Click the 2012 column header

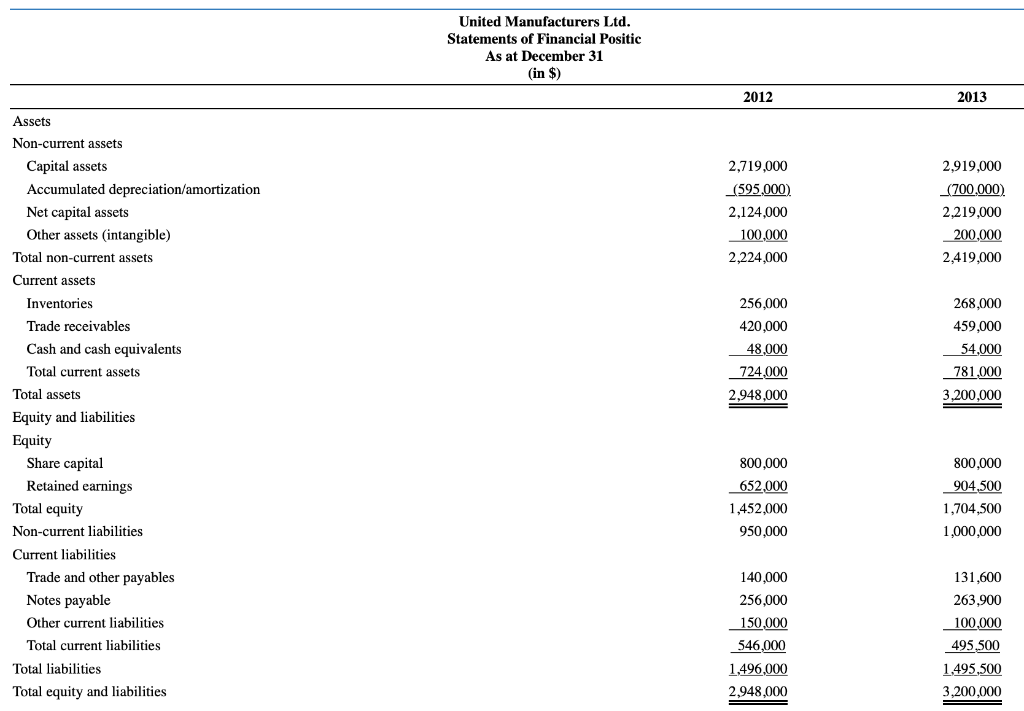[758, 97]
